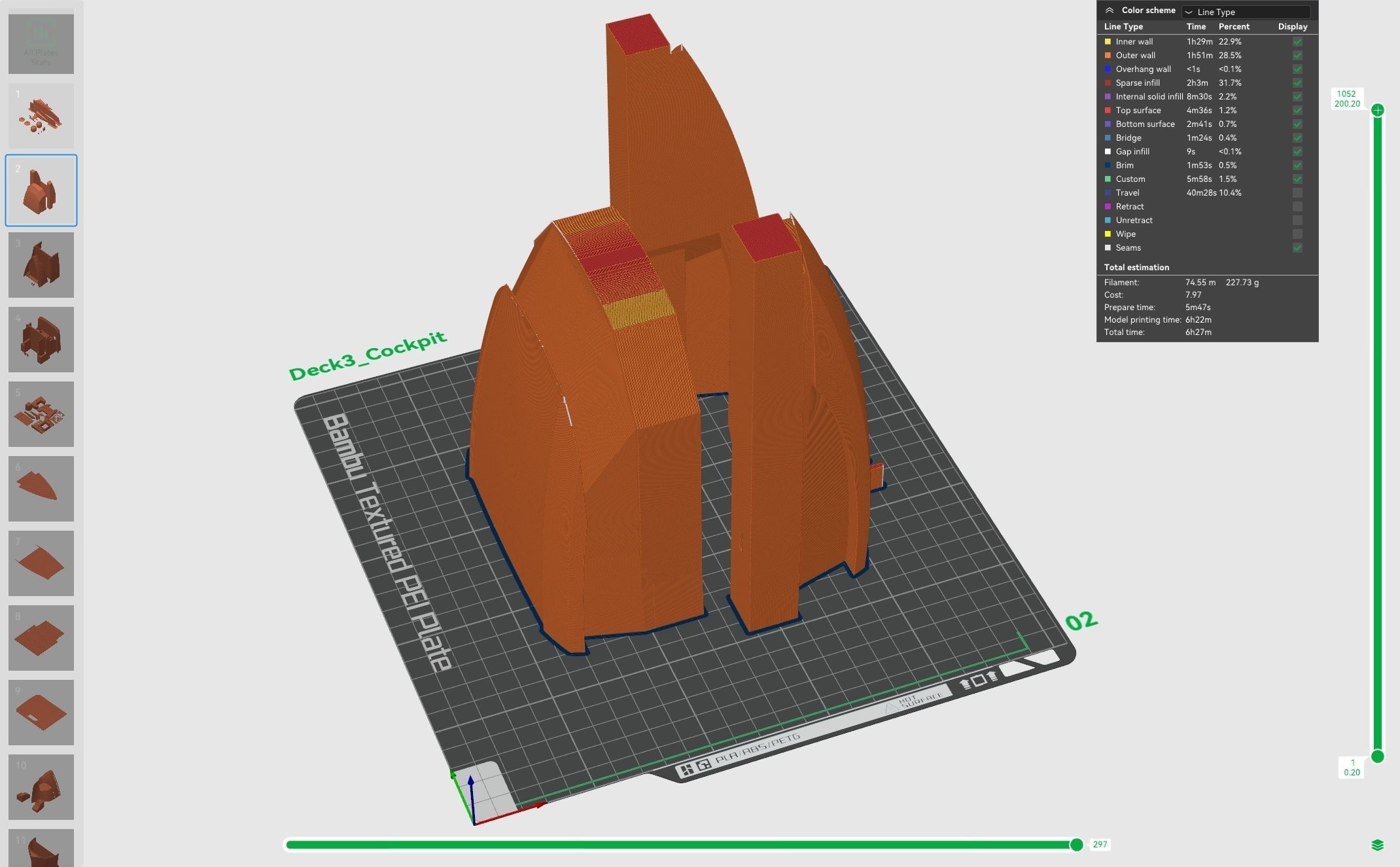Open All Plates Stats thumbnail

coord(41,44)
